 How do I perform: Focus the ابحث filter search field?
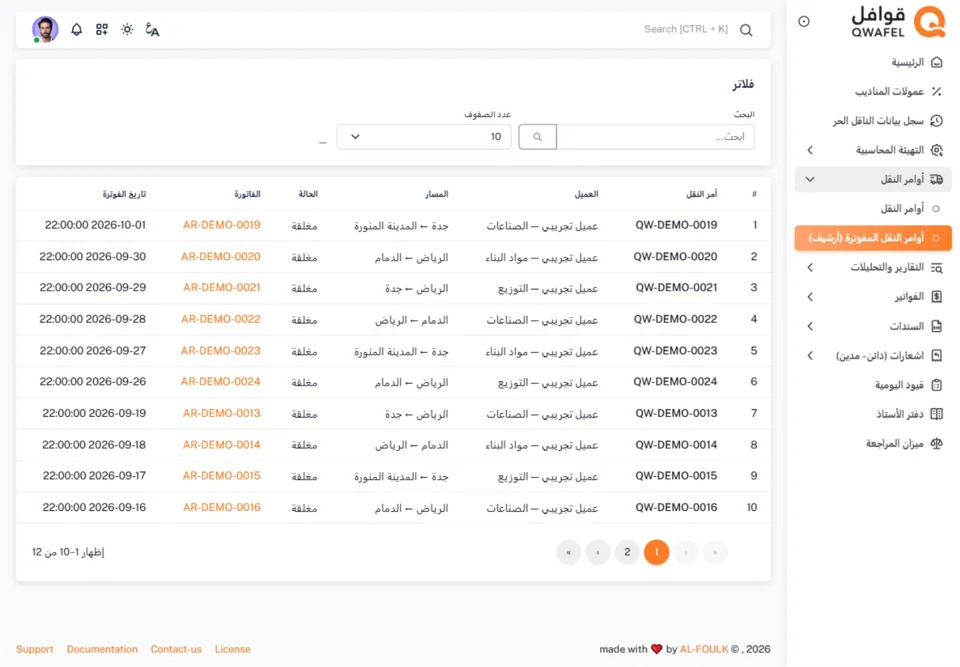point(655,137)
